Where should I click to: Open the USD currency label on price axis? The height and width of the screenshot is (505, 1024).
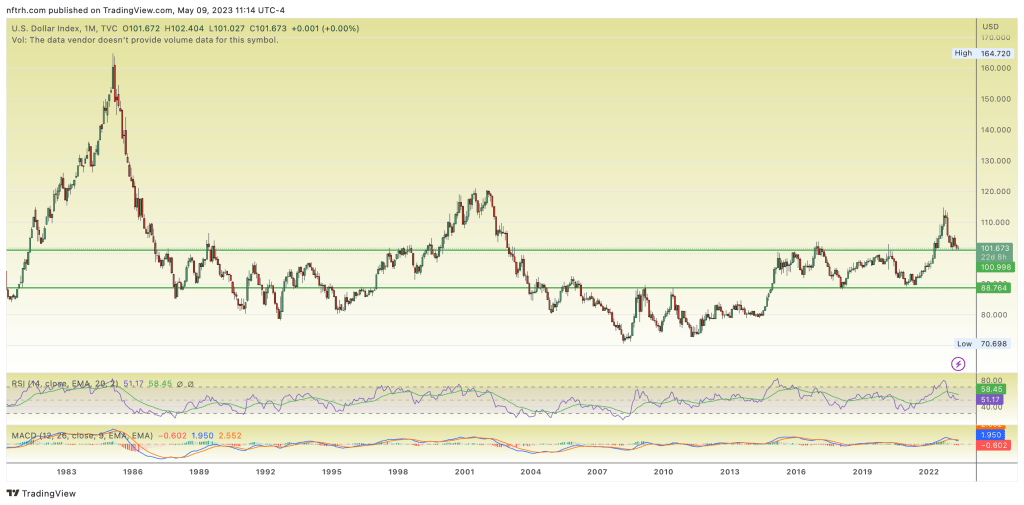990,26
